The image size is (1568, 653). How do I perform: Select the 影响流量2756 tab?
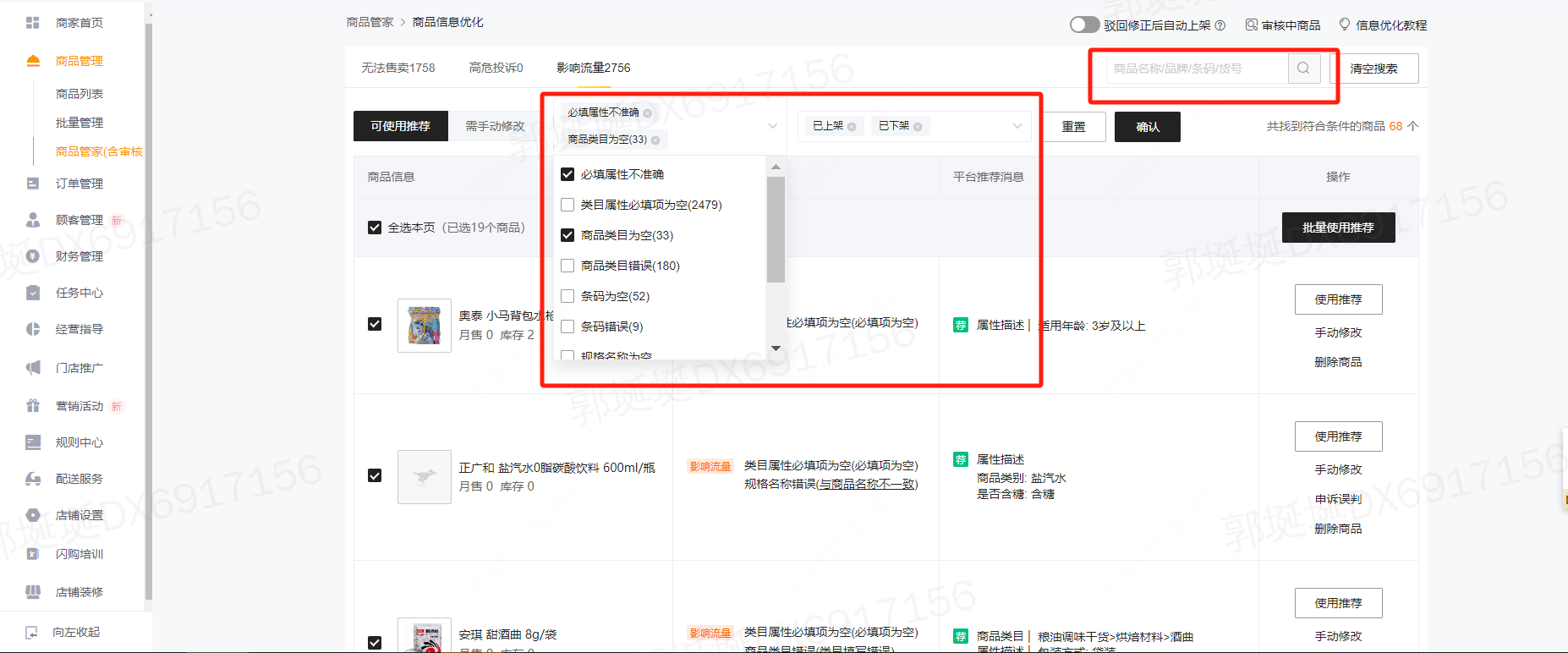[x=594, y=68]
